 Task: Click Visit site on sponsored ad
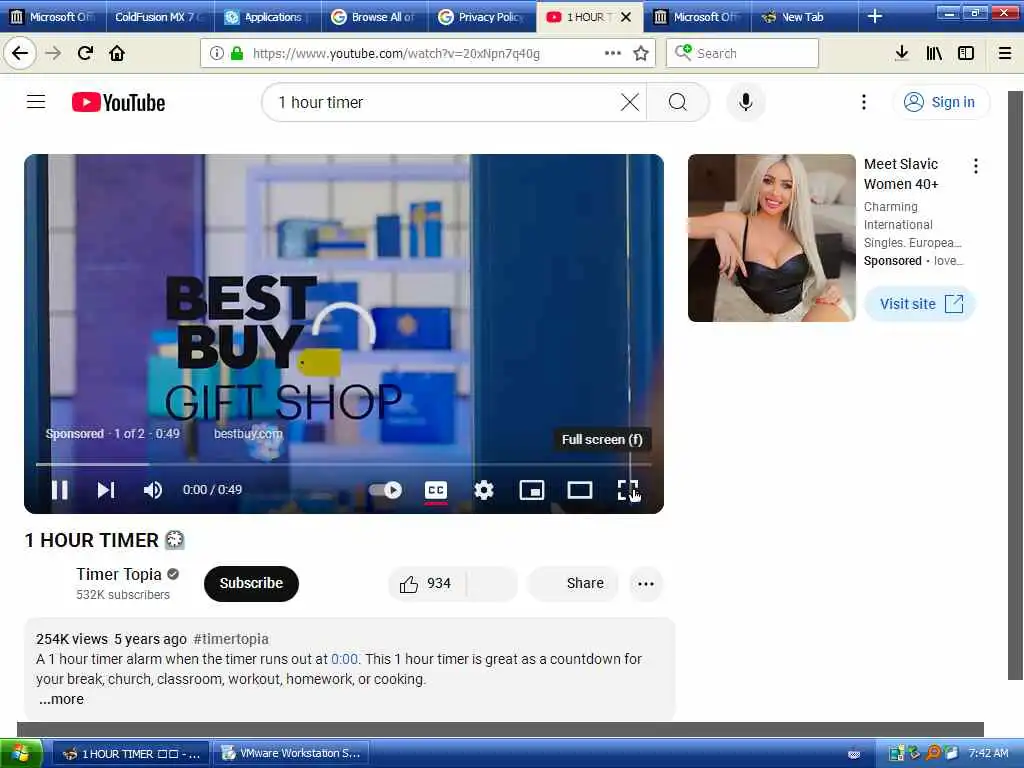click(920, 304)
